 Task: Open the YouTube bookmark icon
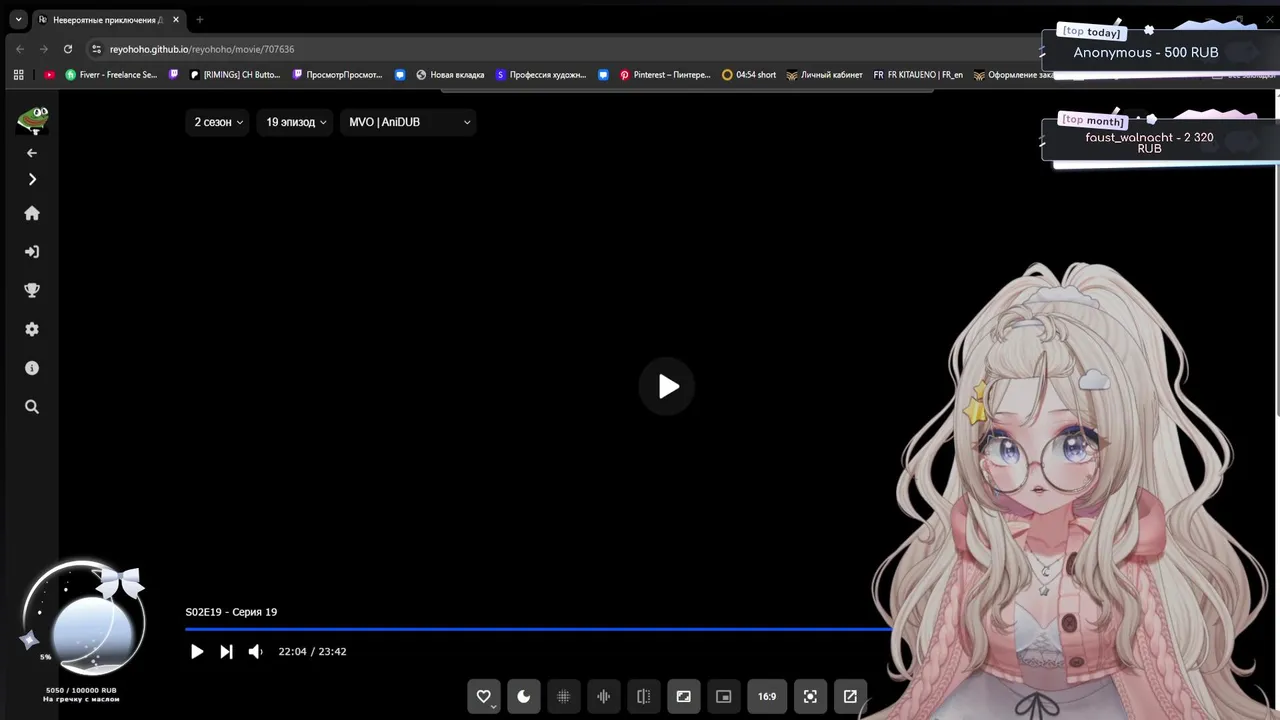pos(49,75)
